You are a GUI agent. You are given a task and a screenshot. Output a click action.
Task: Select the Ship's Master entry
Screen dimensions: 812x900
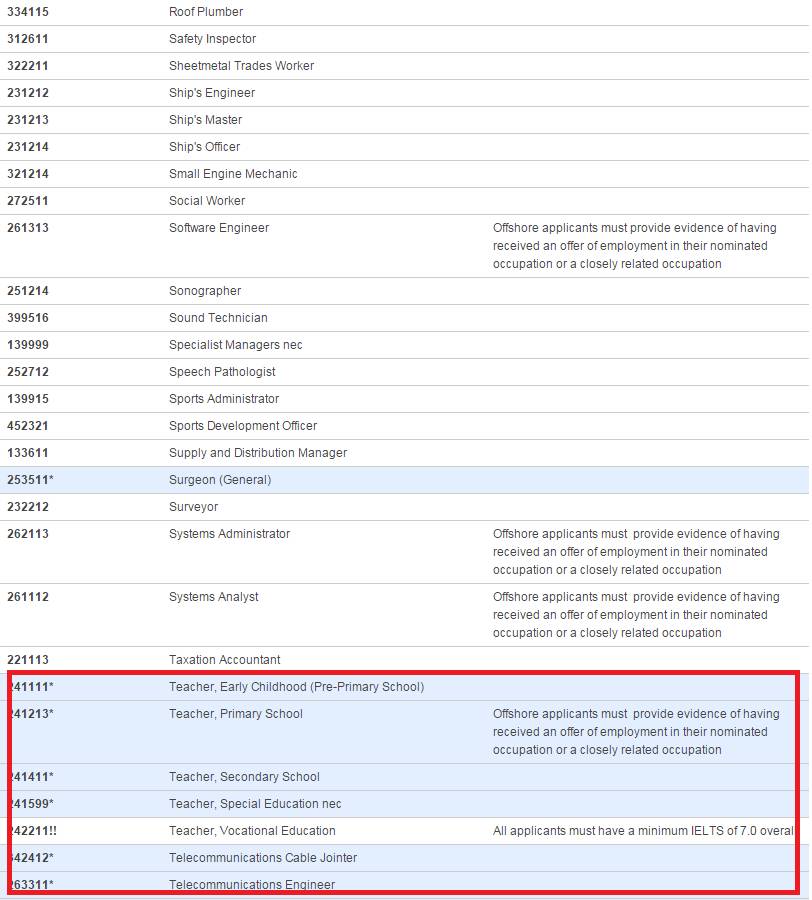205,120
